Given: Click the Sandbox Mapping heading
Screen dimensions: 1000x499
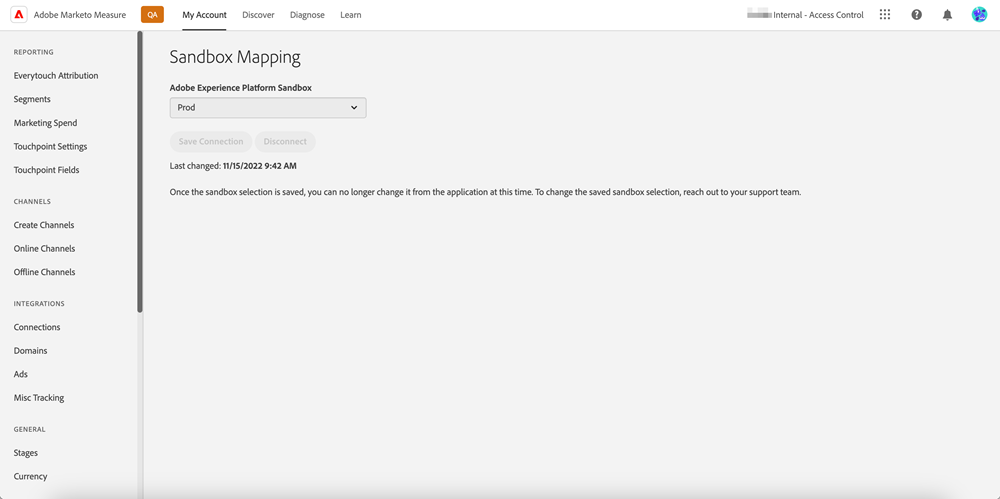Looking at the screenshot, I should point(235,57).
